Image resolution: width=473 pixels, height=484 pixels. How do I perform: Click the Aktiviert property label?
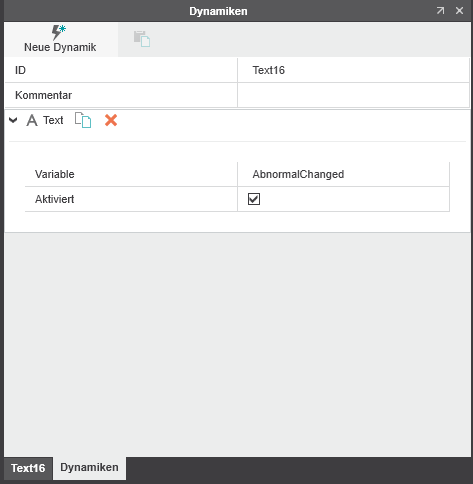[55, 199]
